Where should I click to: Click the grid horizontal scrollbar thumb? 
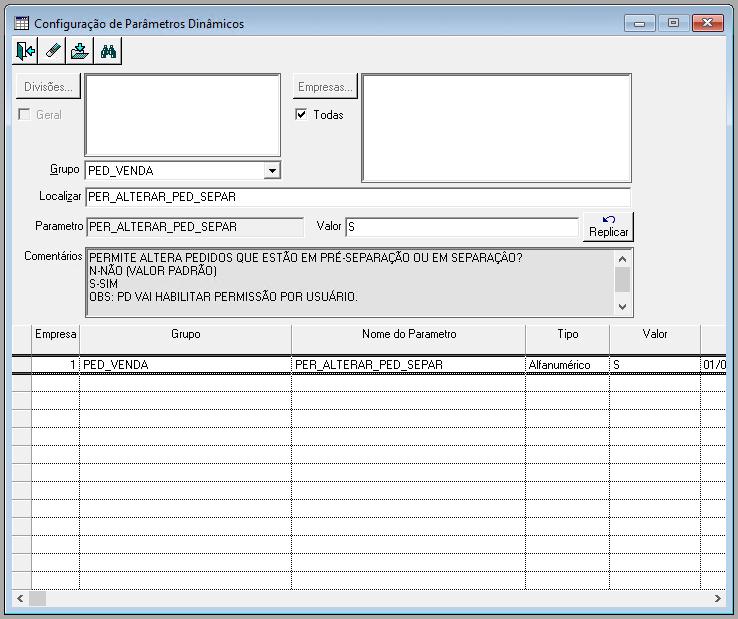(x=38, y=599)
